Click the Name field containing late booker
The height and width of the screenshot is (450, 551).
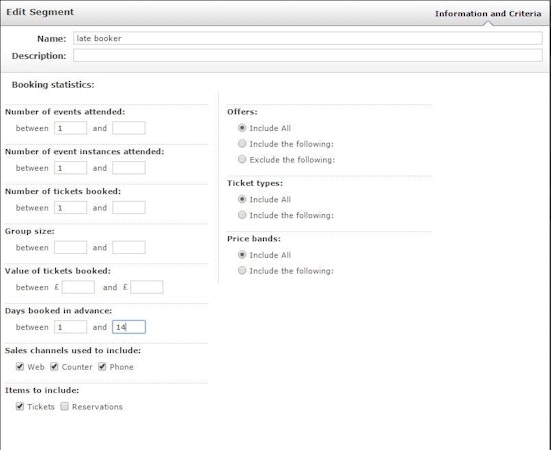pos(307,38)
